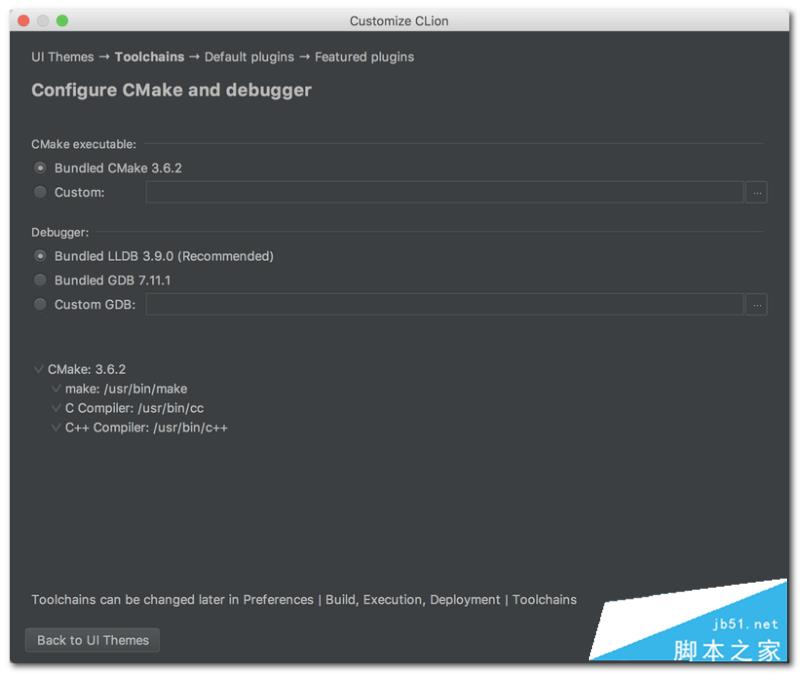800x674 pixels.
Task: Click the checkmark icon beside make entry
Action: tap(56, 388)
